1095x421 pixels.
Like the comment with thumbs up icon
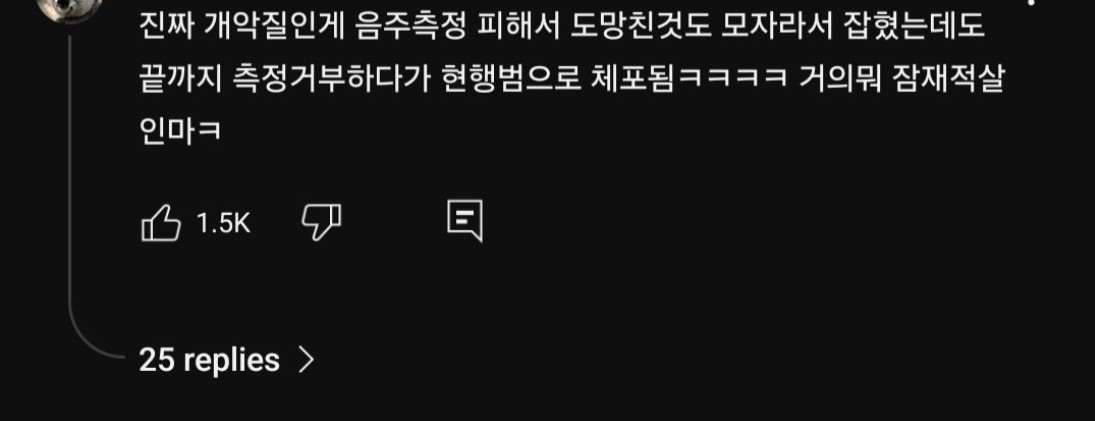coord(161,223)
